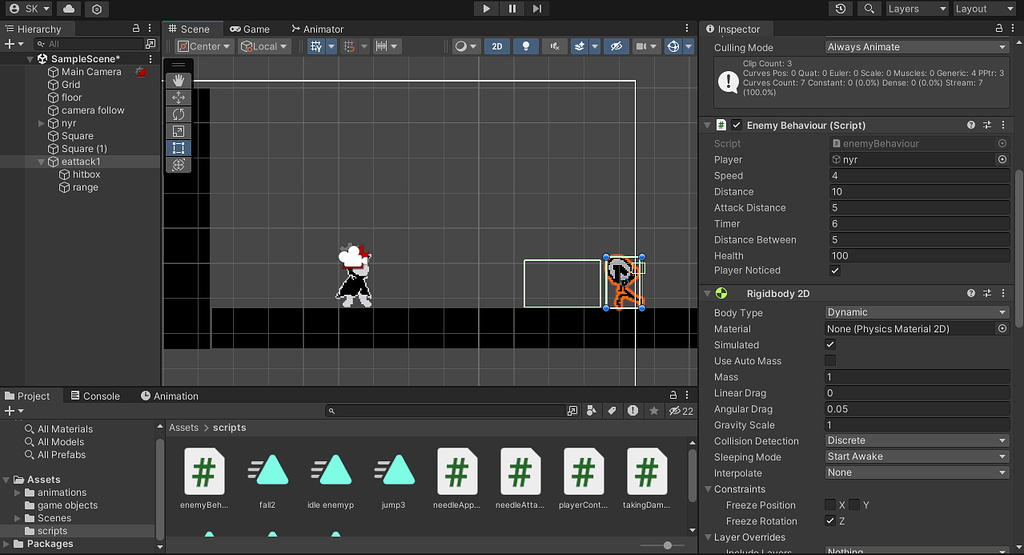Select the Rotate tool in the Scene toolbar
The width and height of the screenshot is (1024, 555).
[179, 114]
